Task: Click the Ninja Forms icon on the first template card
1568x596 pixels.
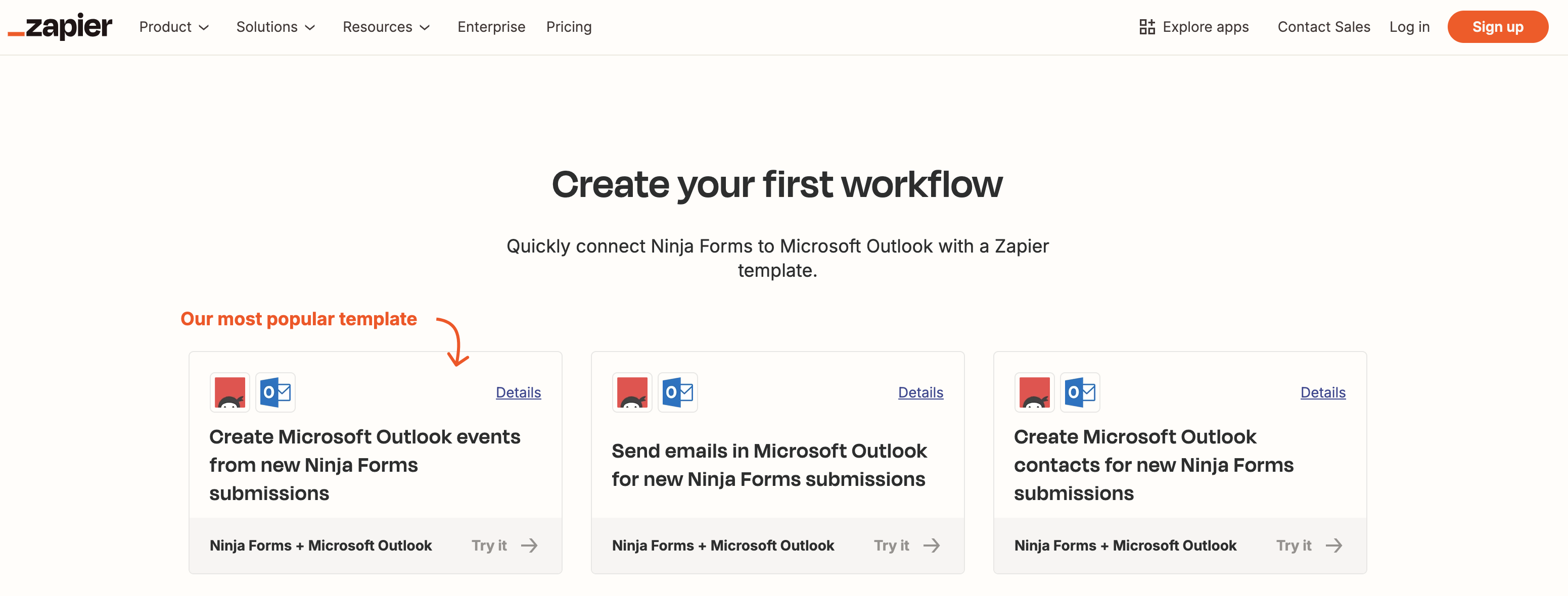Action: 229,392
